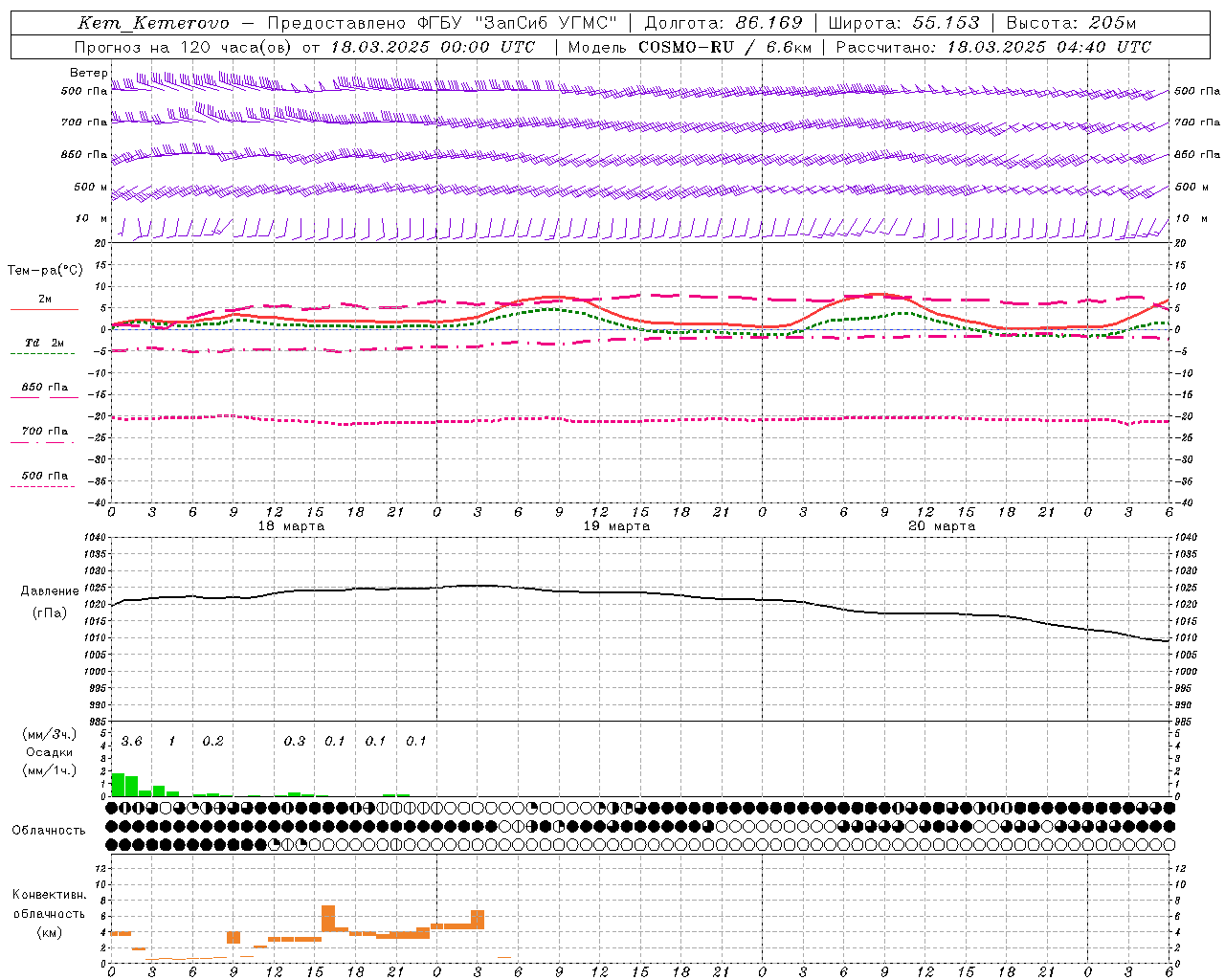Click the 'Тем-ра(°C)' temperature panel label

click(45, 271)
